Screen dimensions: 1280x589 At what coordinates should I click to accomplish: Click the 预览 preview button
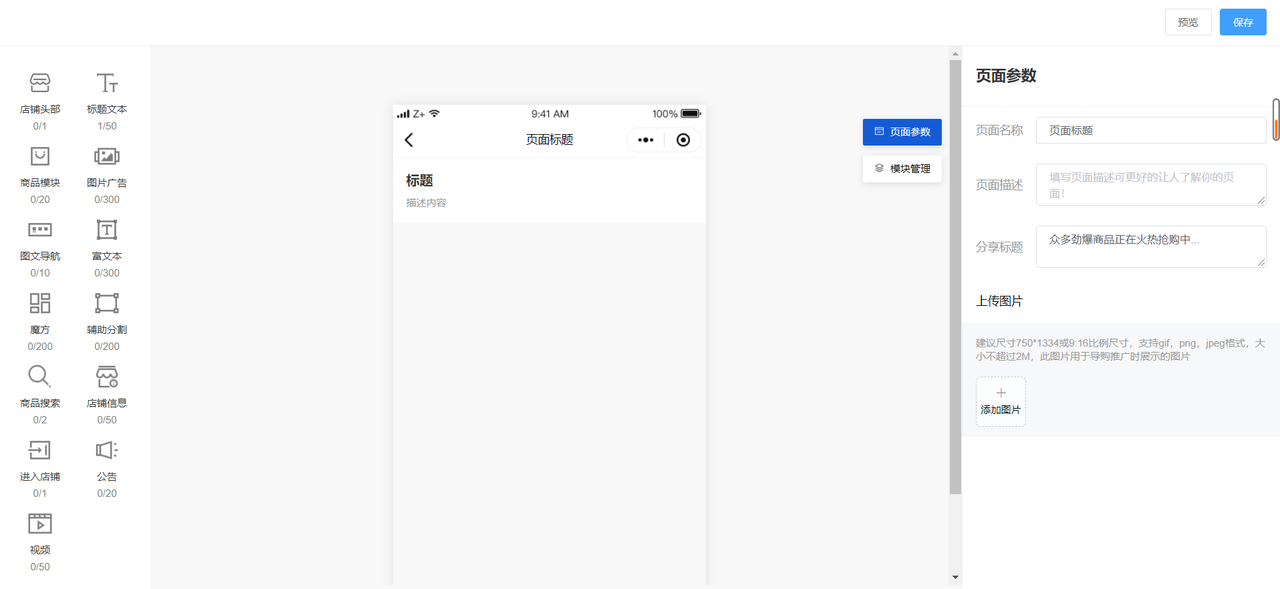[x=1188, y=22]
